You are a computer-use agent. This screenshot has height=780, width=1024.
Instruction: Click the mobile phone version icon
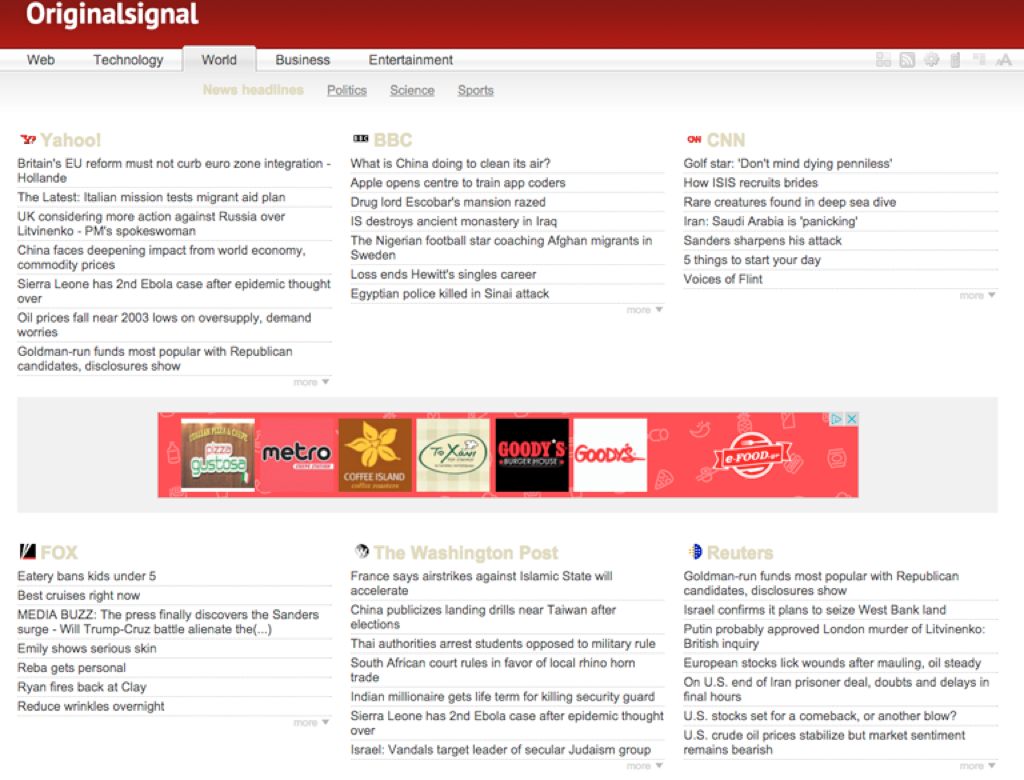coord(955,60)
